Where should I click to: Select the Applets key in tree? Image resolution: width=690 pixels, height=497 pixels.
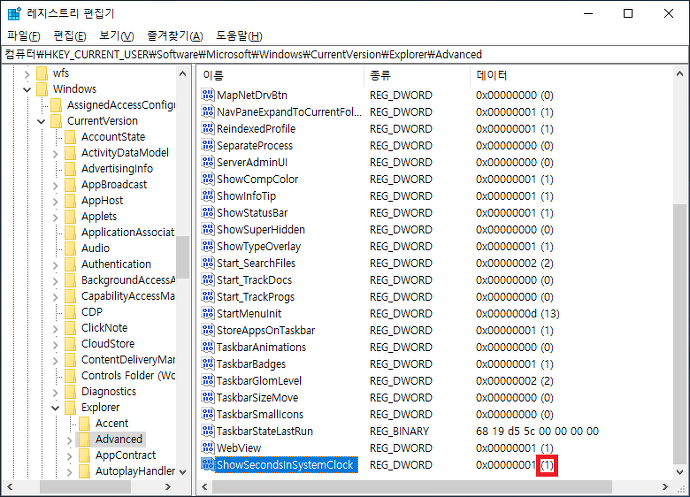[x=99, y=217]
